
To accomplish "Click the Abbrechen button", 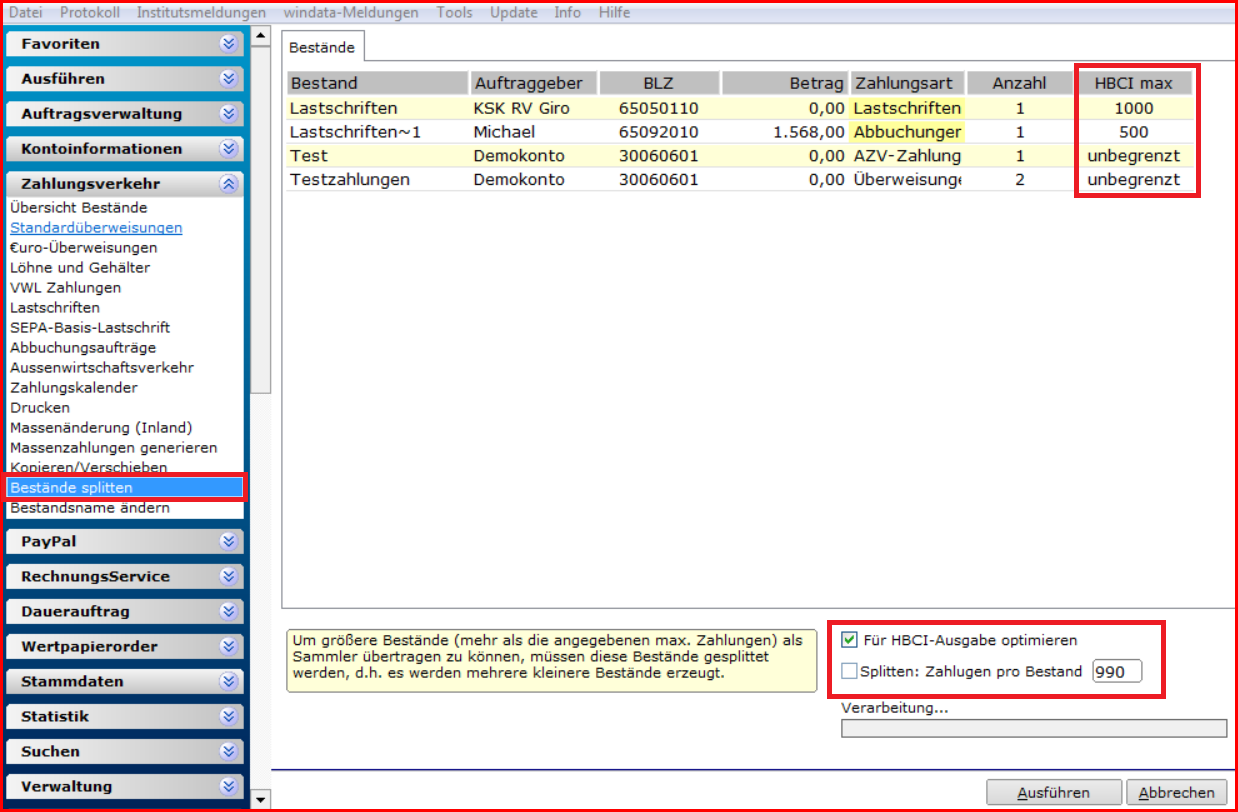I will click(1177, 793).
